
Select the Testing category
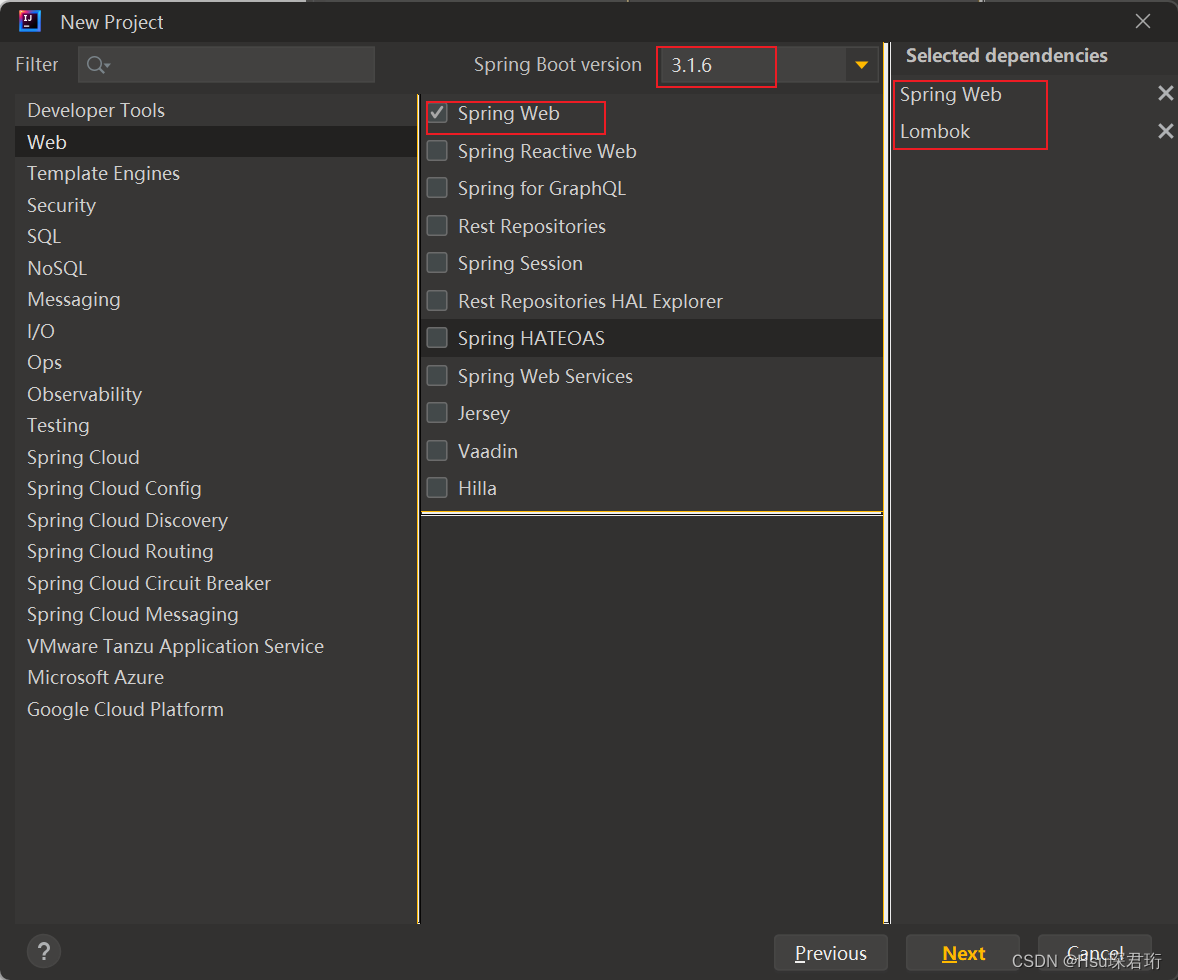point(216,426)
